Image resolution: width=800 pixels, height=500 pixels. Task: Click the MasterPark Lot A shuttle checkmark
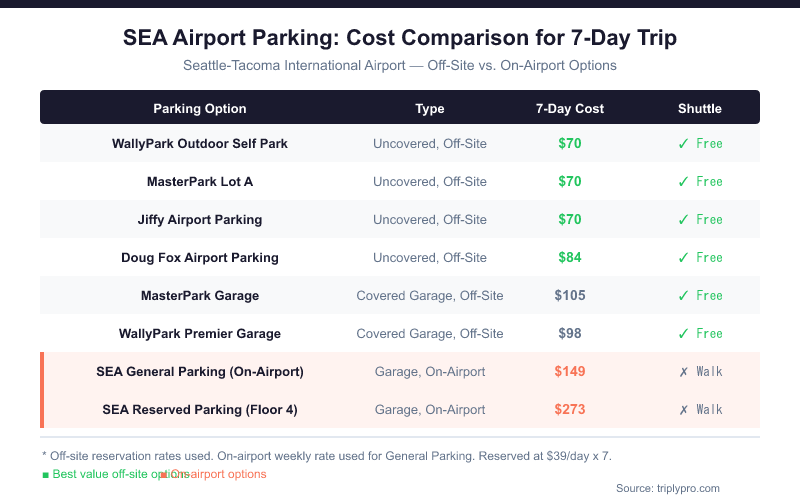pyautogui.click(x=683, y=182)
